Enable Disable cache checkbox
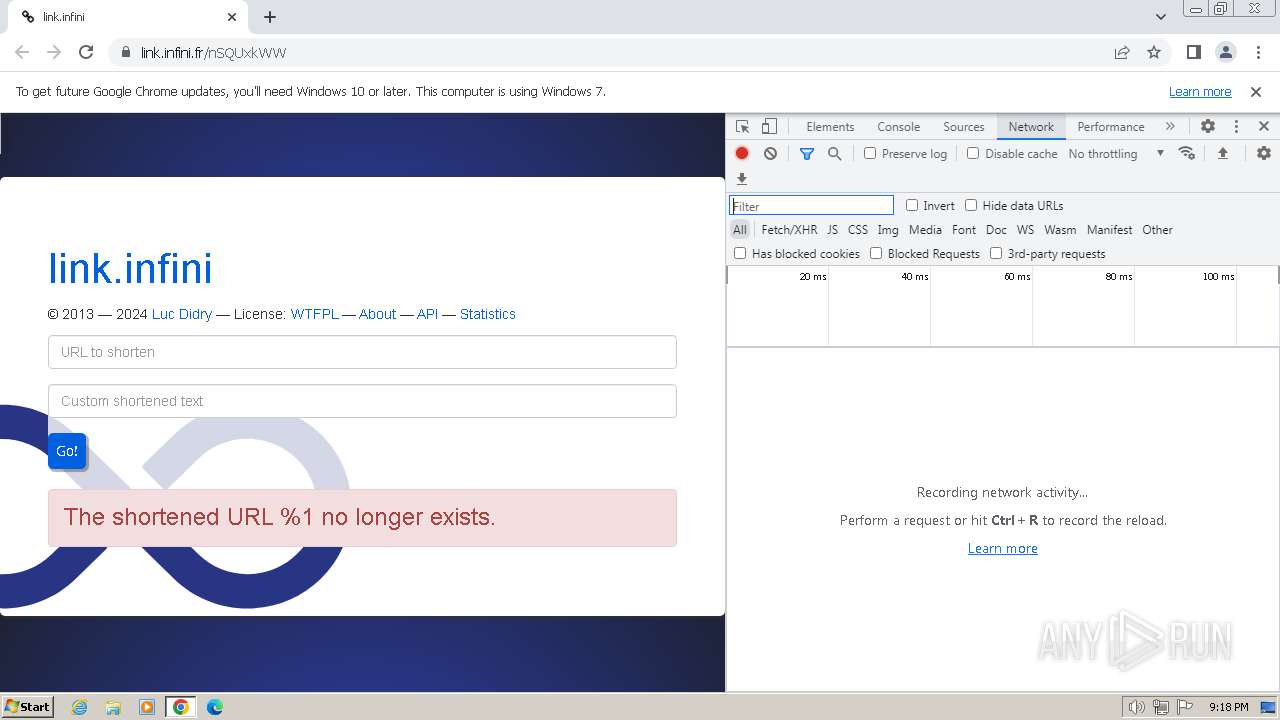The height and width of the screenshot is (720, 1280). point(973,153)
